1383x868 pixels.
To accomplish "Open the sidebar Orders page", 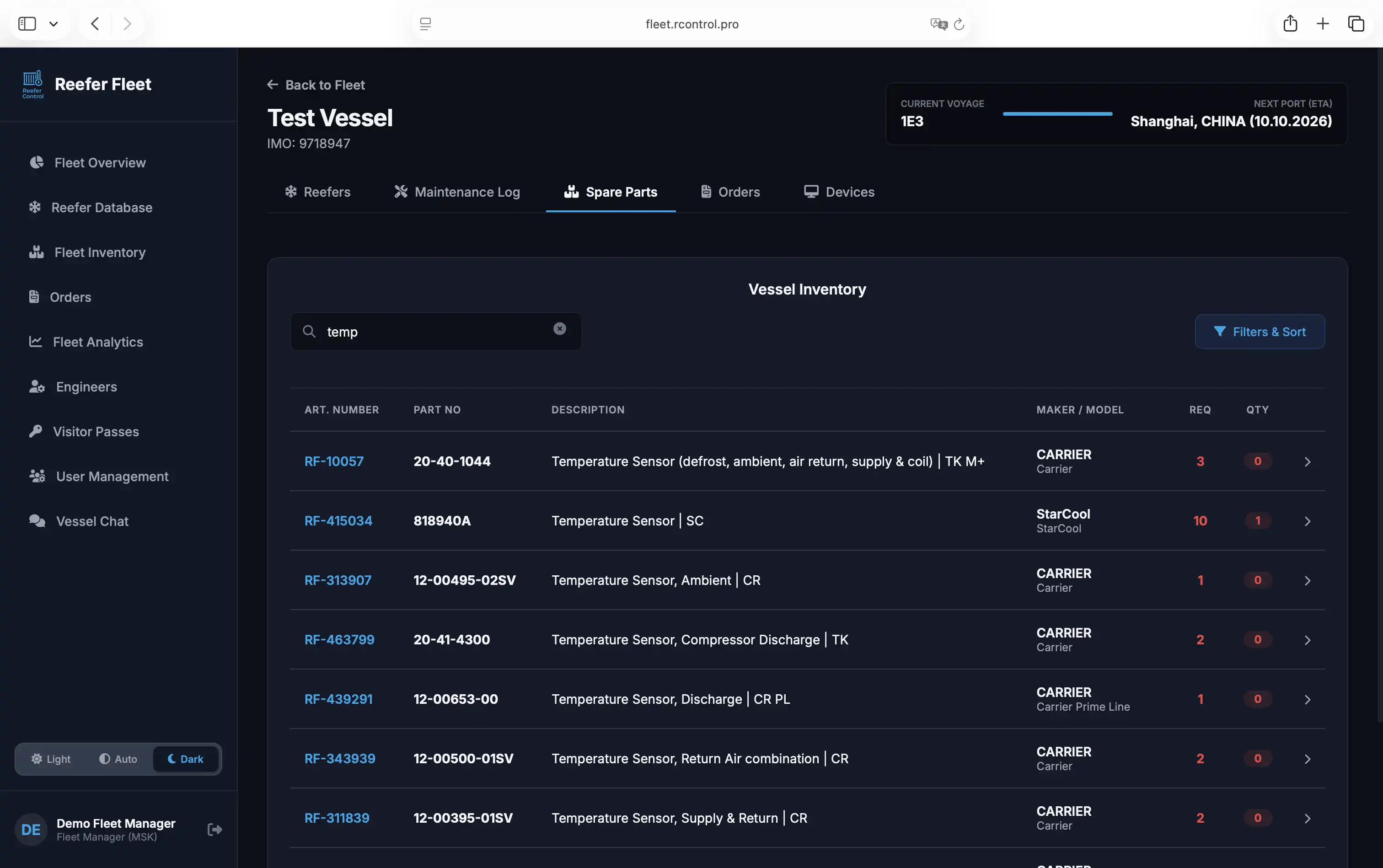I will (60, 297).
